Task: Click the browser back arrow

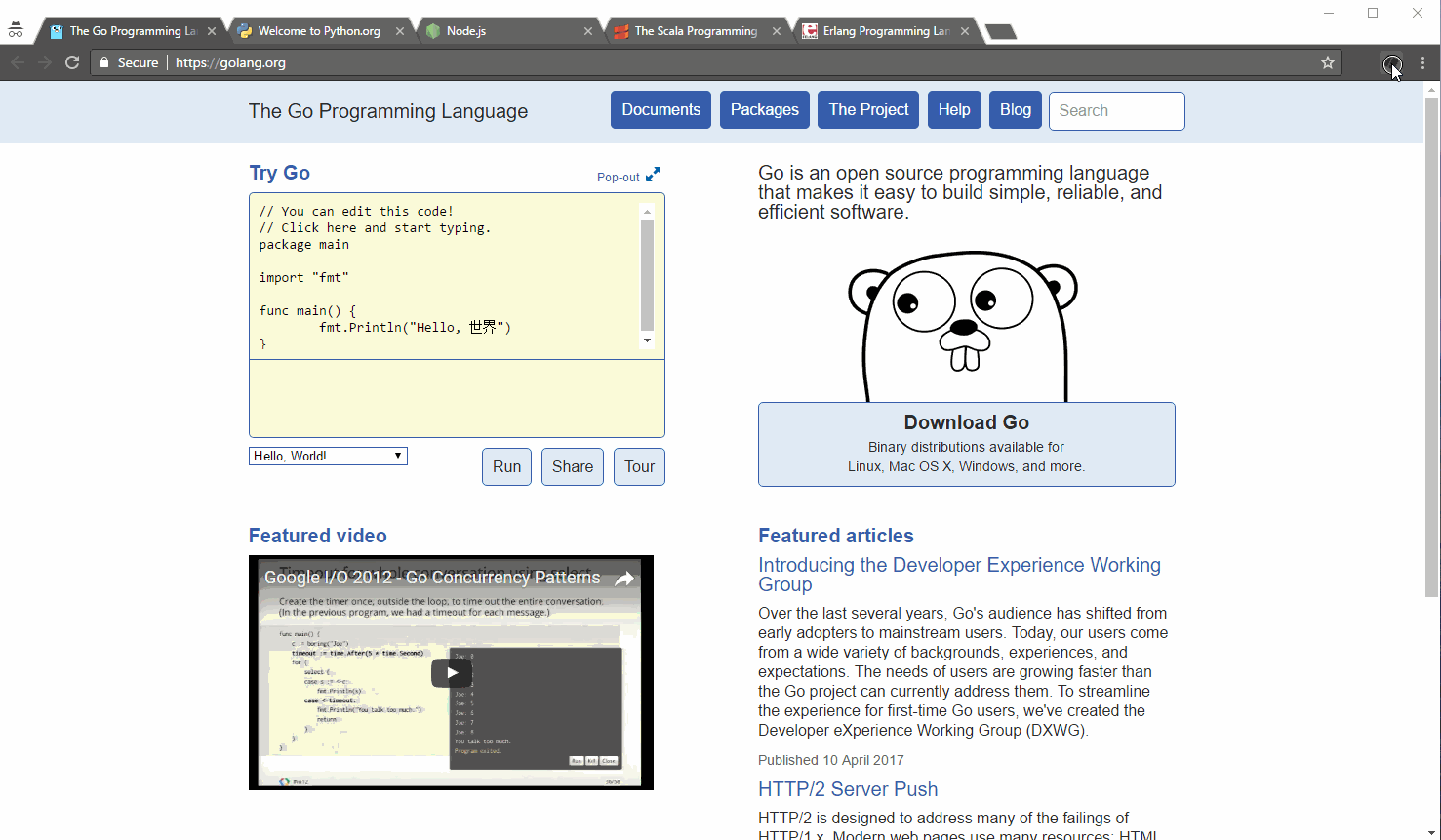Action: point(18,62)
